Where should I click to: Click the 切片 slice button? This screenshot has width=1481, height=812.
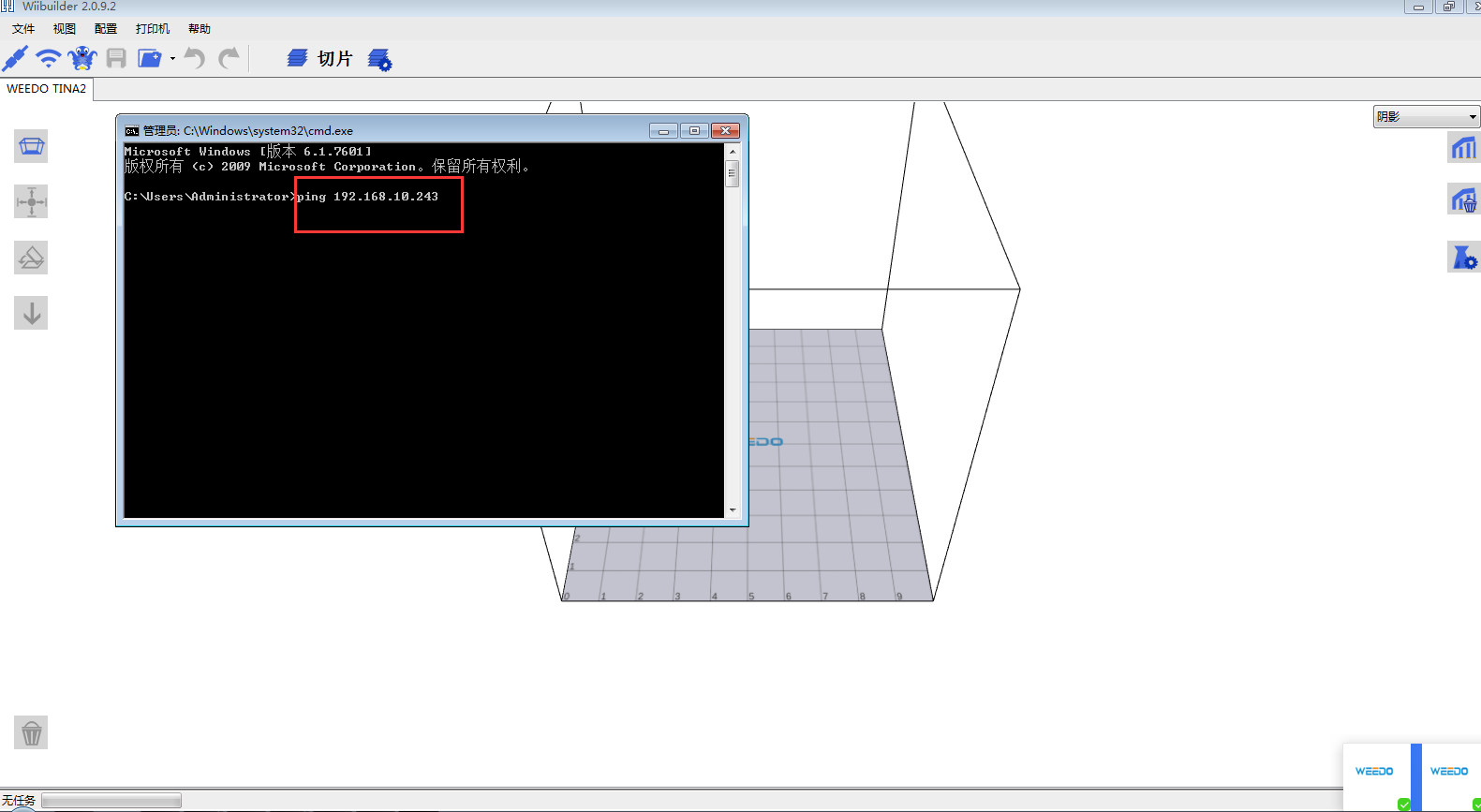click(x=320, y=59)
